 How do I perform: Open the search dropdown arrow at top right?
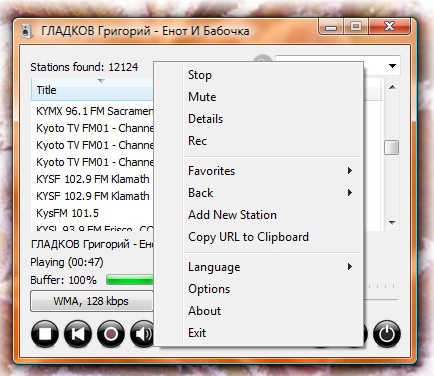[392, 66]
